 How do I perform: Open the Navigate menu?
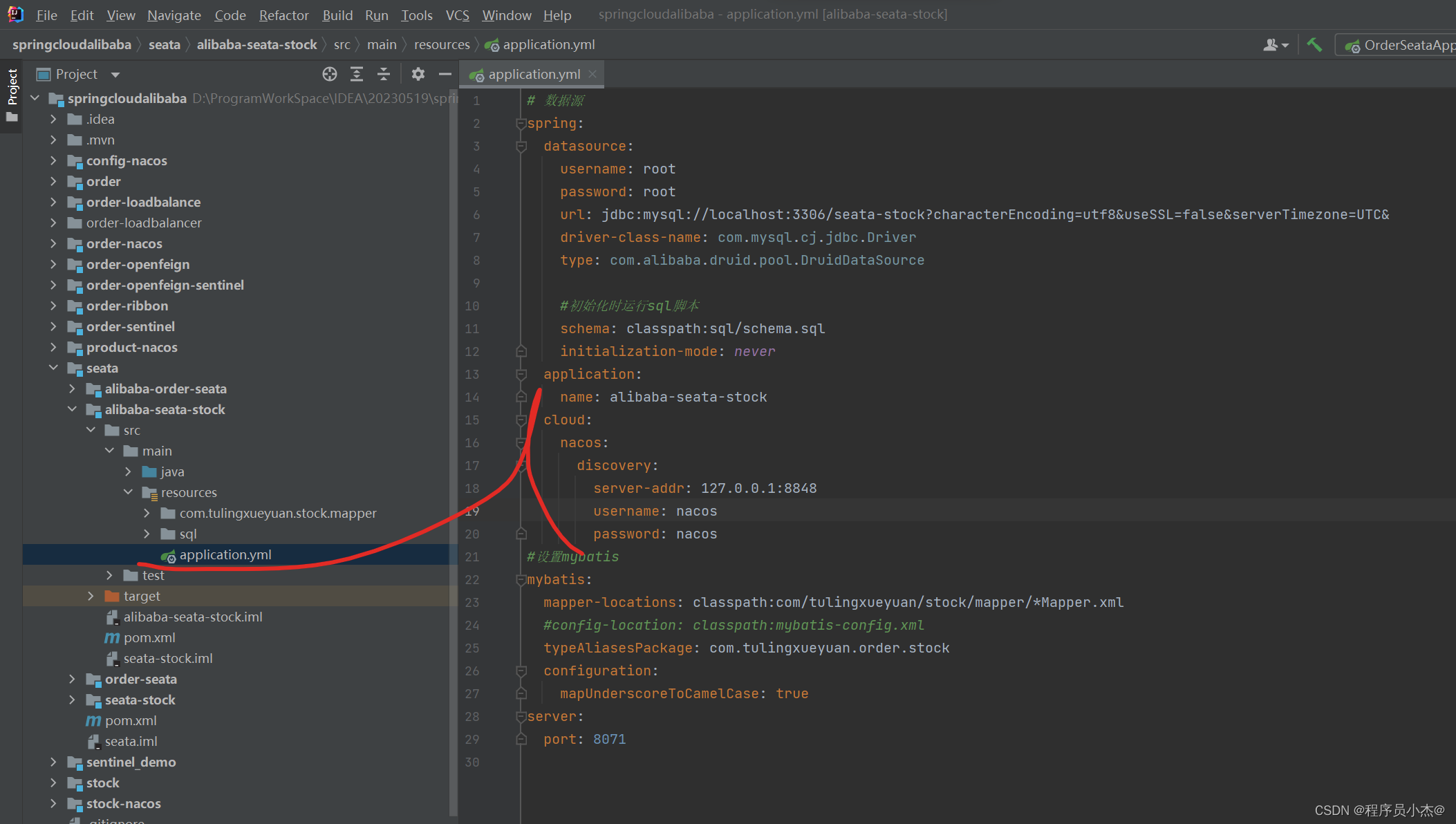pos(174,15)
